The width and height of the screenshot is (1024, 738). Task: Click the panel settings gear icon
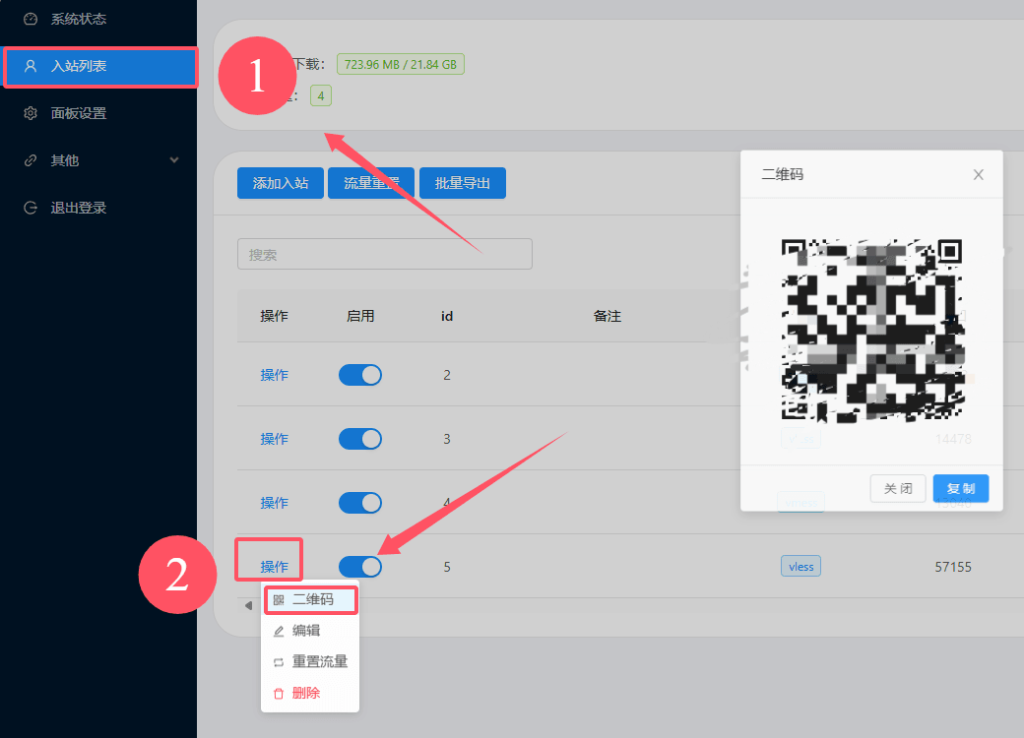click(x=30, y=113)
